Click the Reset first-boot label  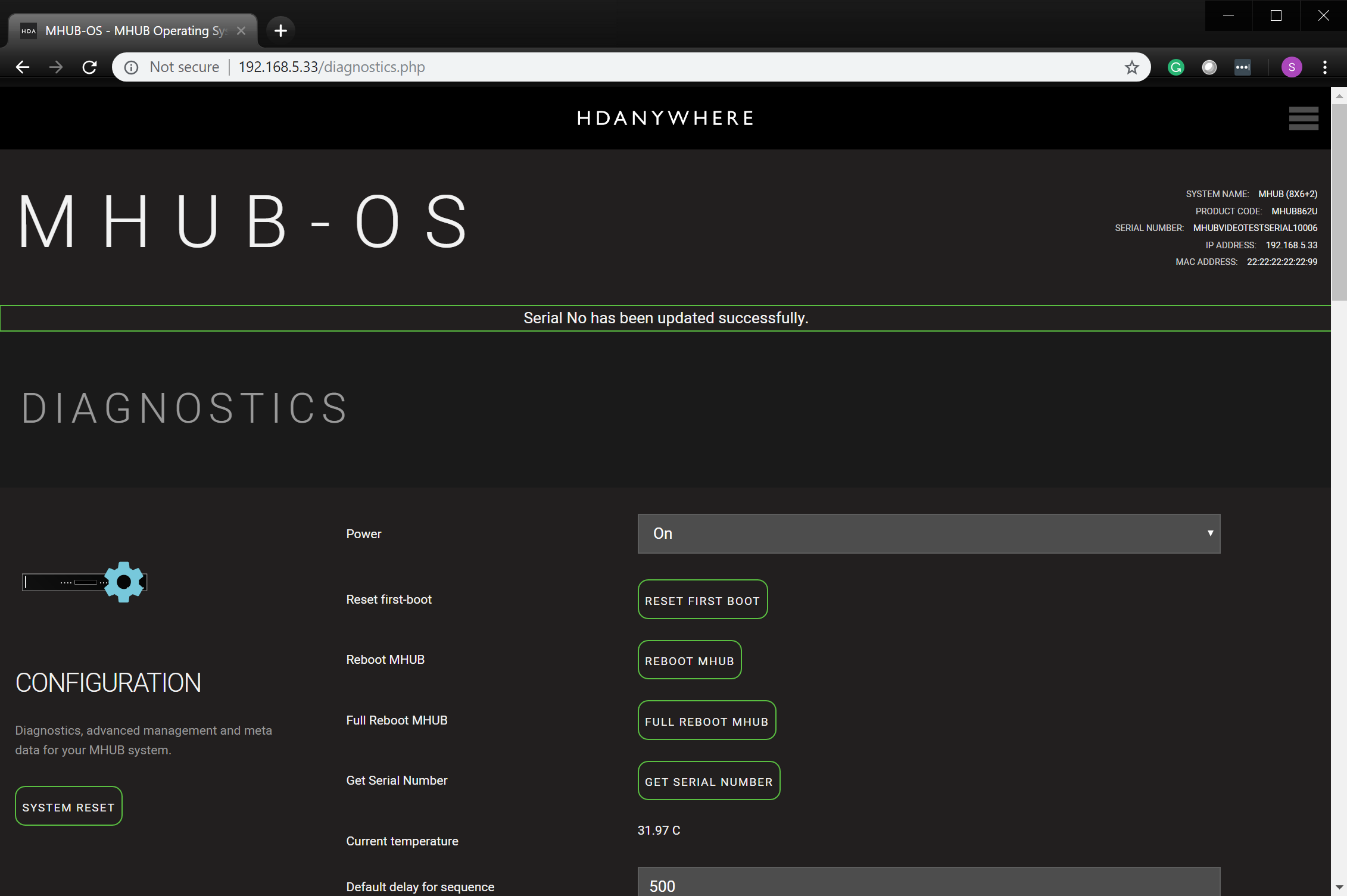tap(389, 600)
